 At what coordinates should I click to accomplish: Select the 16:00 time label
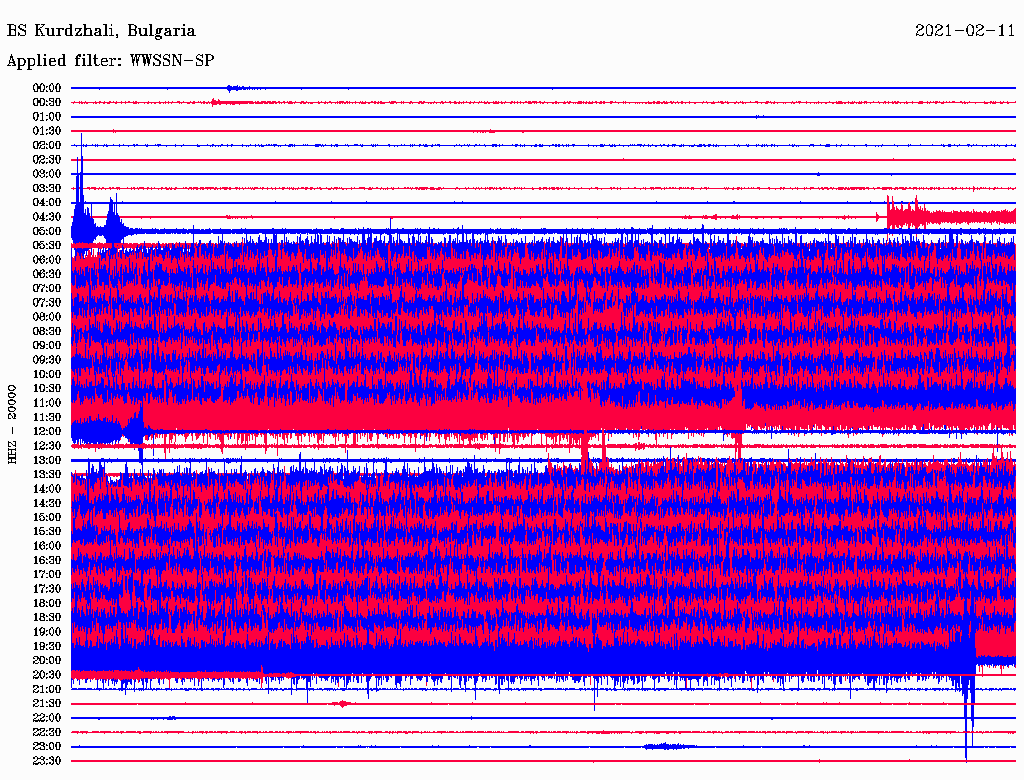(x=47, y=545)
